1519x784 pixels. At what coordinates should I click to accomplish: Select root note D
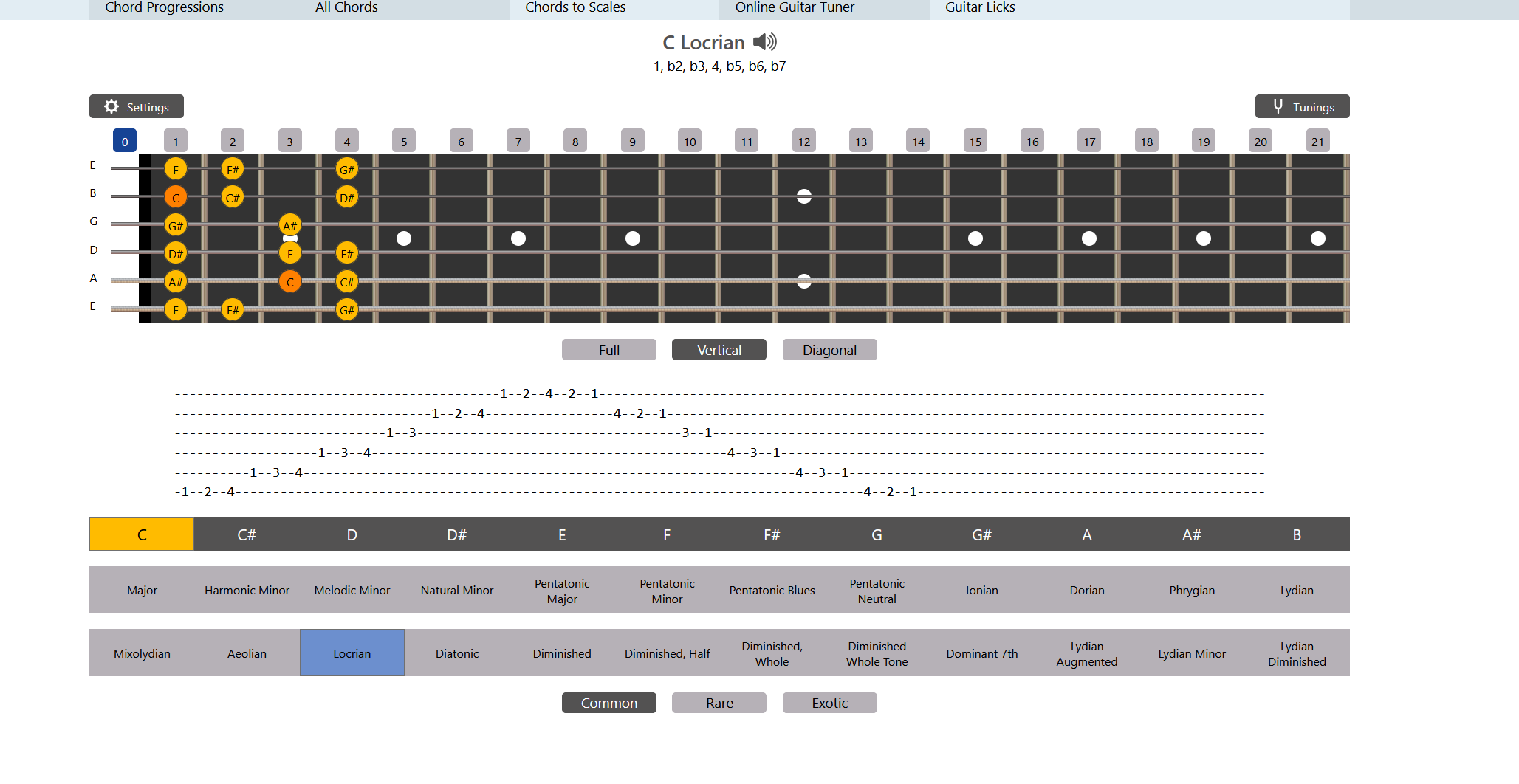pyautogui.click(x=352, y=534)
